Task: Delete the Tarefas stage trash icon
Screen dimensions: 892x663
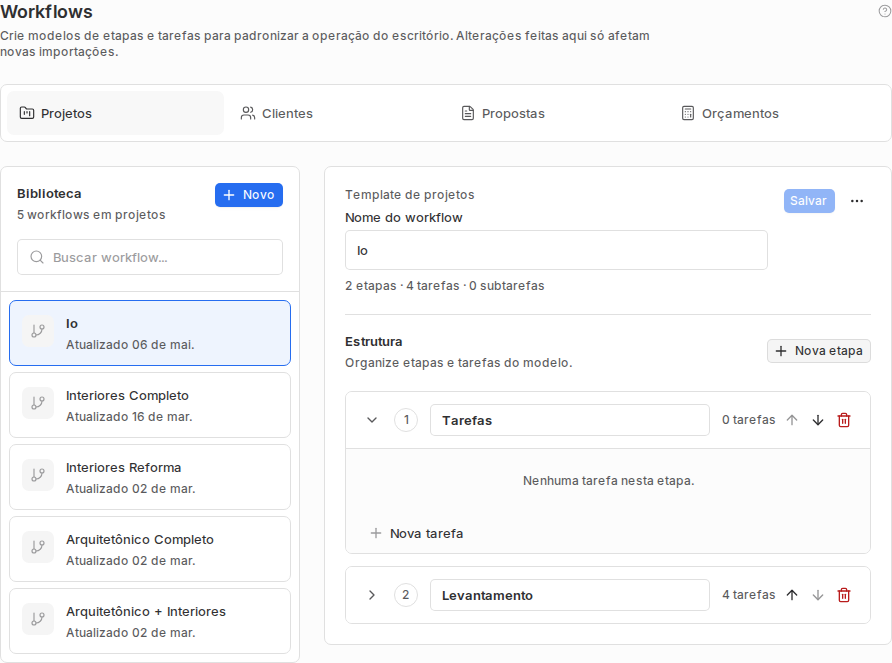Action: click(844, 420)
